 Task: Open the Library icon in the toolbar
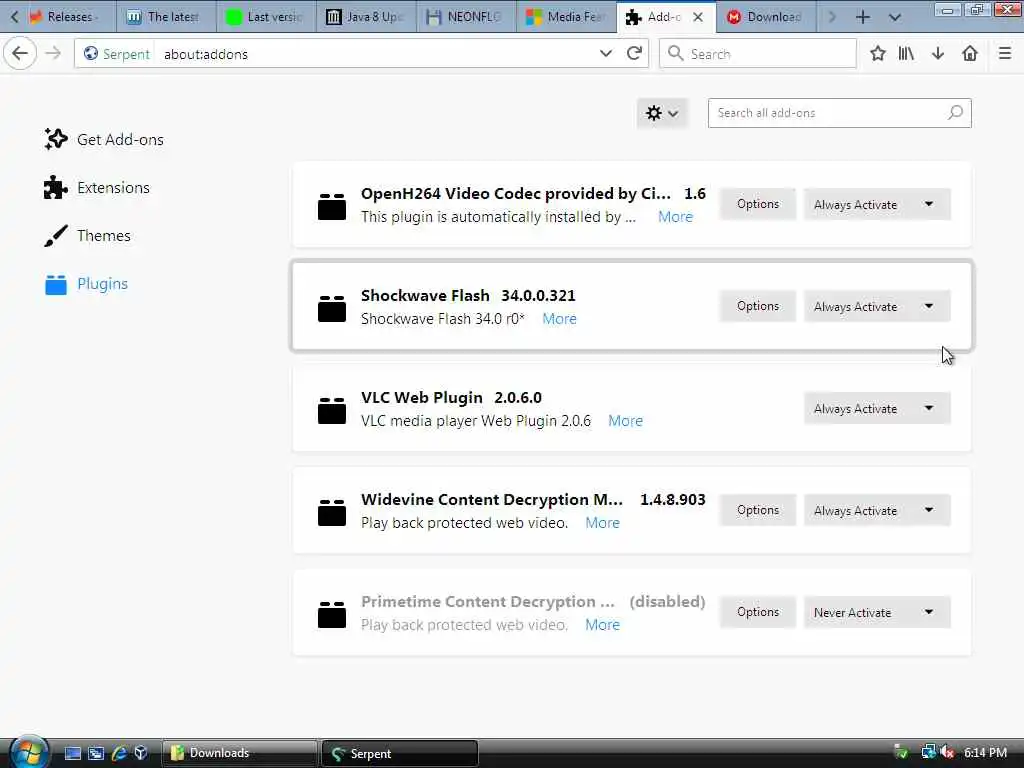click(x=906, y=54)
